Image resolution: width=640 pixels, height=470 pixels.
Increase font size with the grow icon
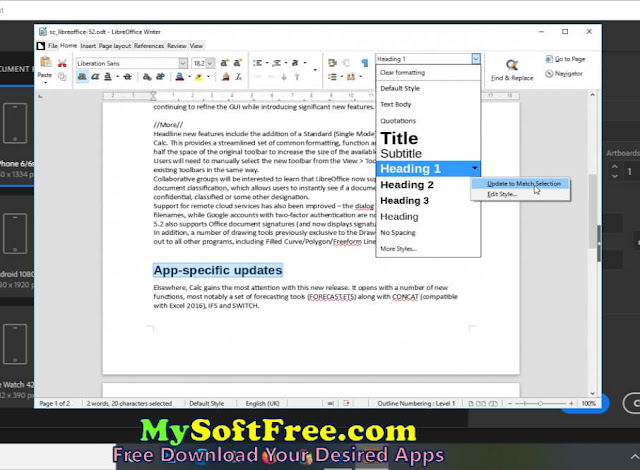[224, 63]
